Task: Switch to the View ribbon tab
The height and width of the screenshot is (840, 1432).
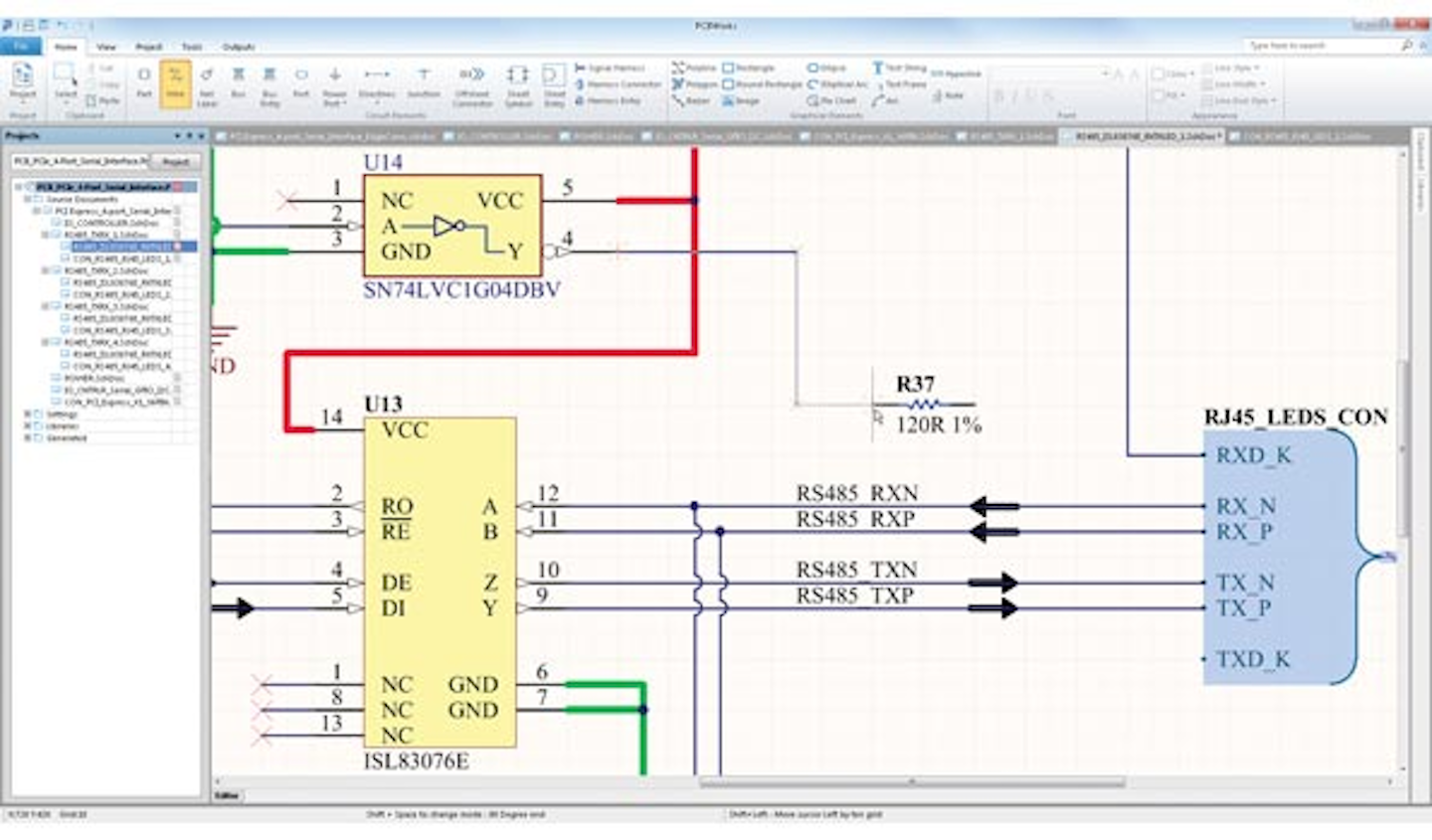Action: point(107,46)
